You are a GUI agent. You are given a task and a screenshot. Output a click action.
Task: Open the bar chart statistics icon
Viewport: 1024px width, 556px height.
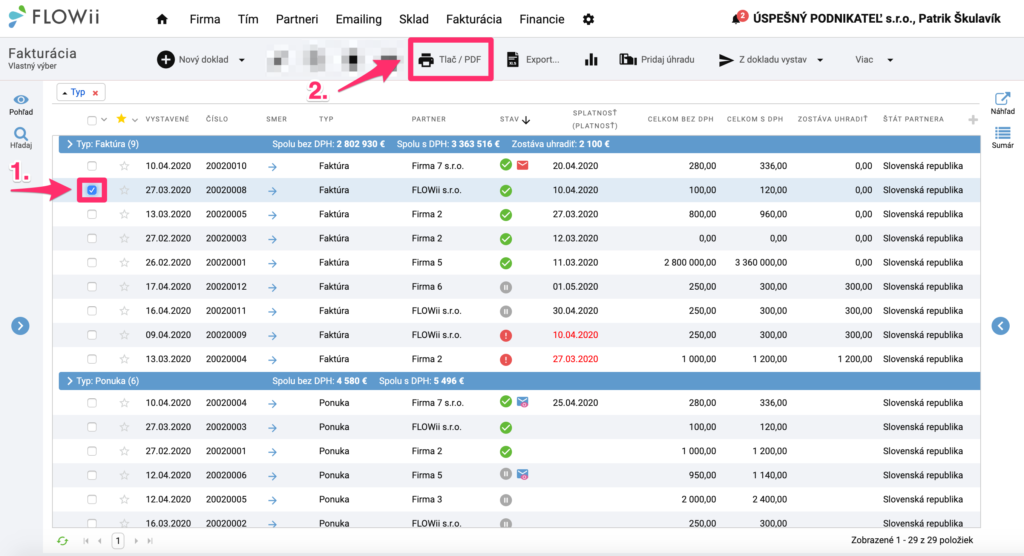[591, 59]
